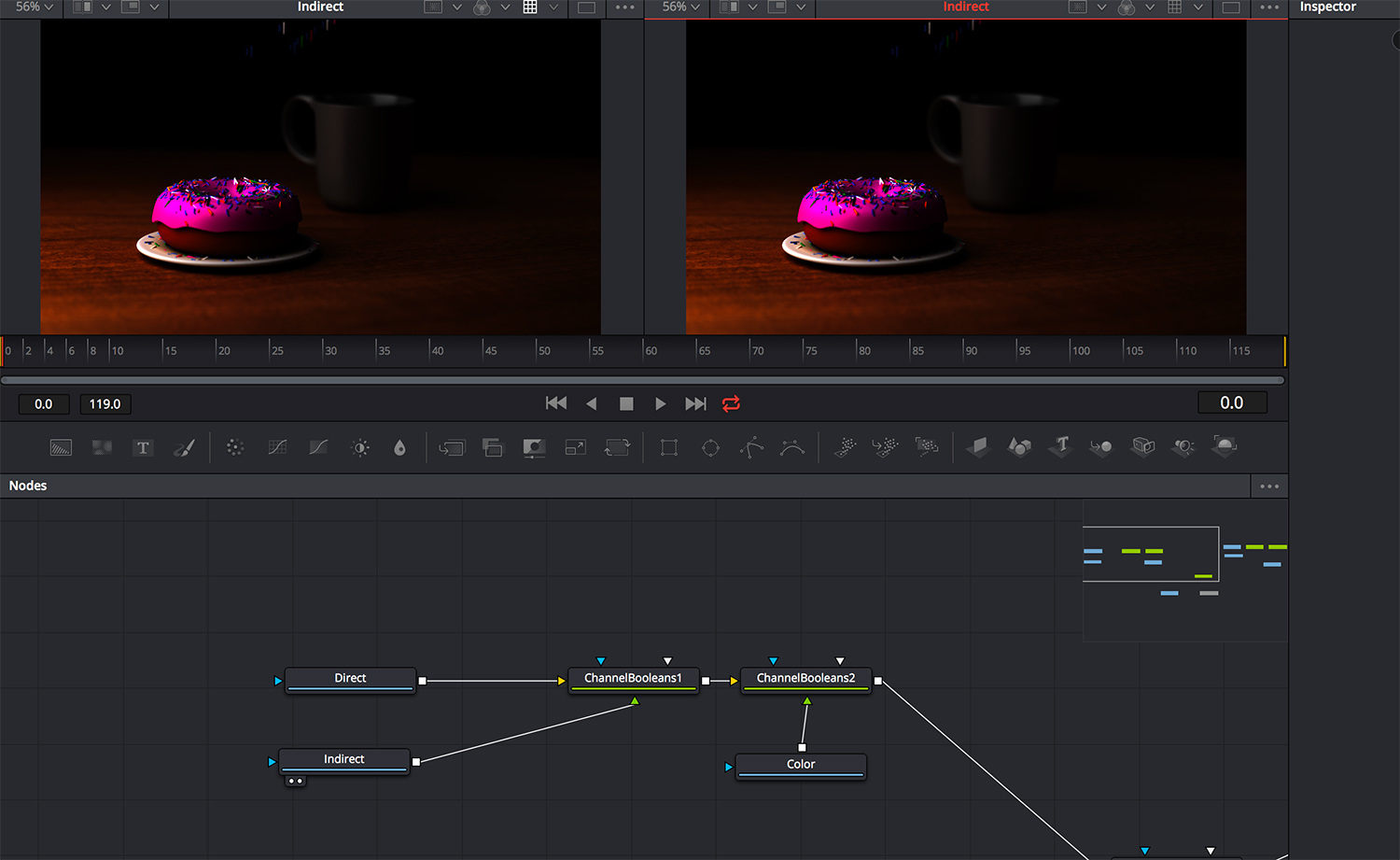Click the Nodes panel title
The width and height of the screenshot is (1400, 860).
28,486
